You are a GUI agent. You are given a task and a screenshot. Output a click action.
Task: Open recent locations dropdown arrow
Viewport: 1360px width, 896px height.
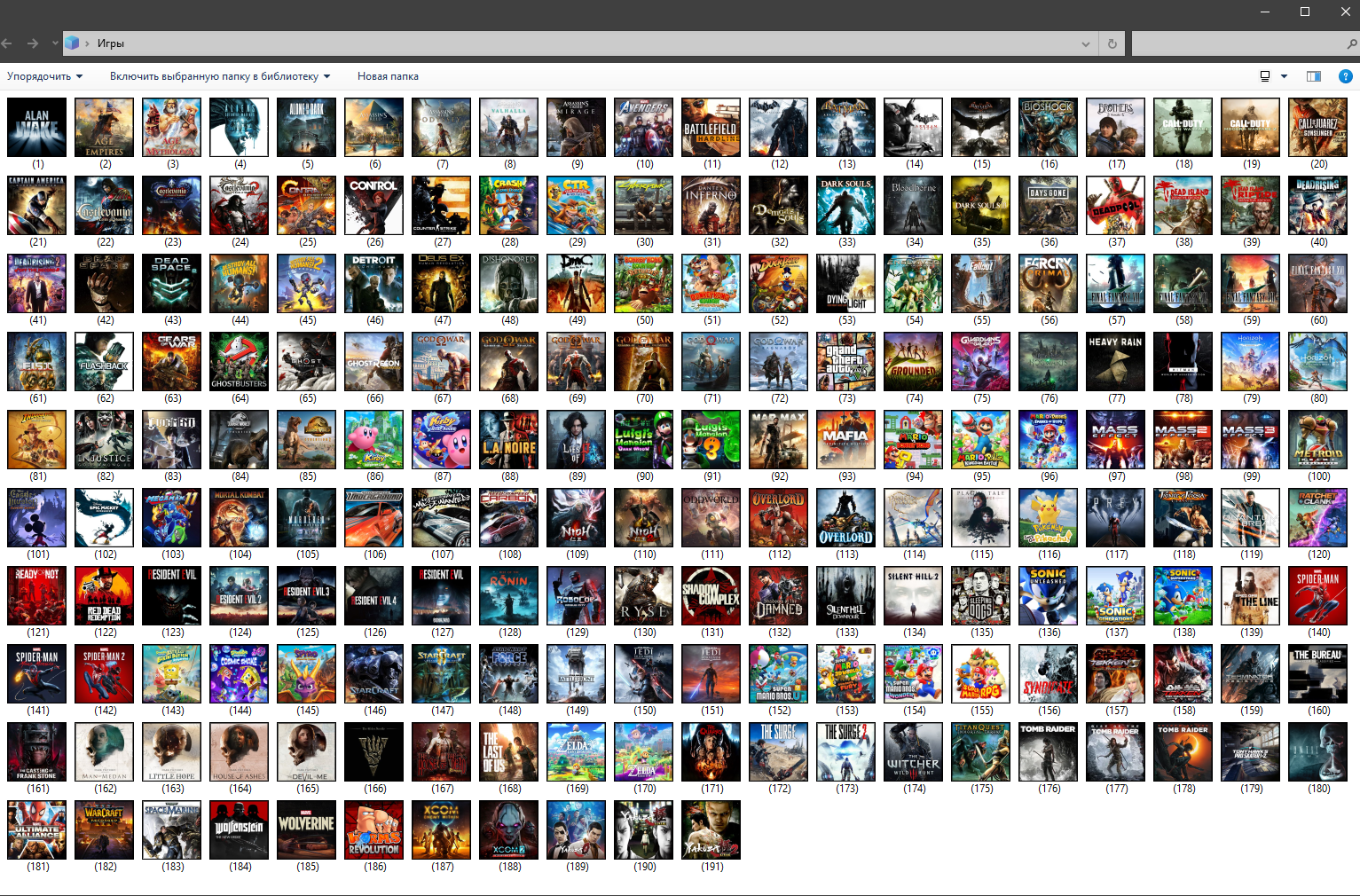click(x=55, y=43)
